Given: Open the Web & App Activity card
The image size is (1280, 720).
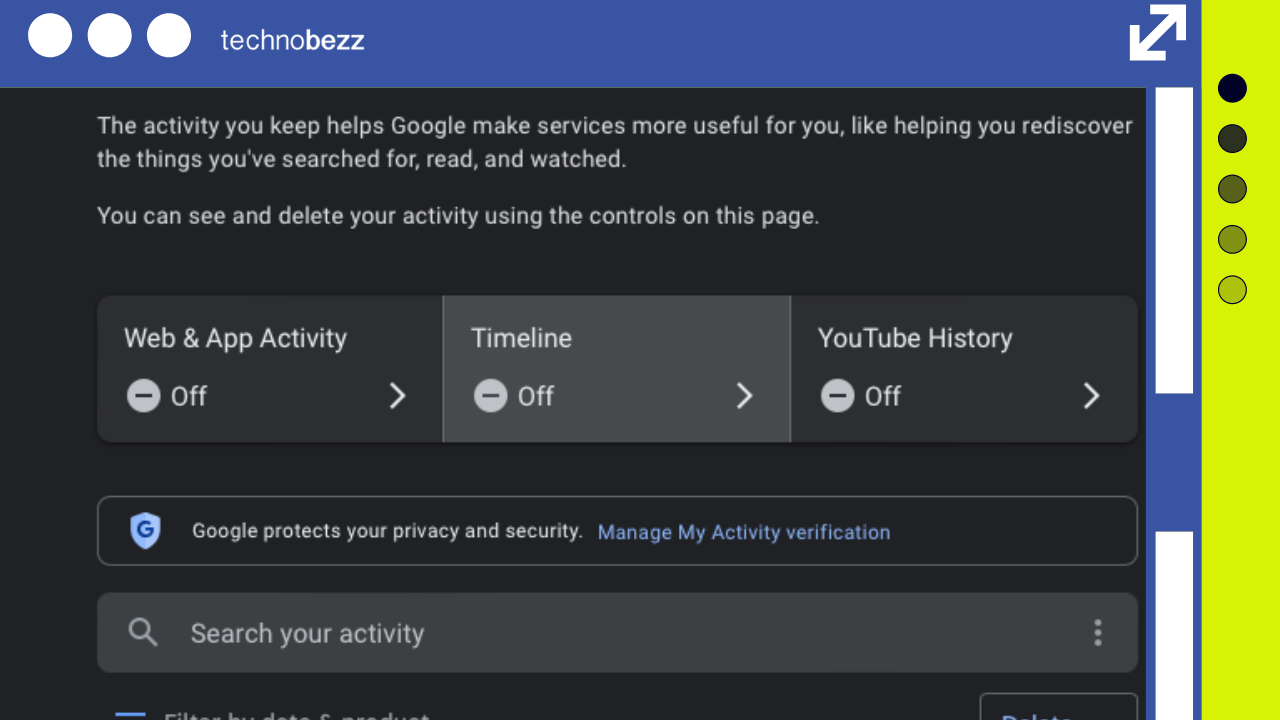Looking at the screenshot, I should tap(270, 368).
